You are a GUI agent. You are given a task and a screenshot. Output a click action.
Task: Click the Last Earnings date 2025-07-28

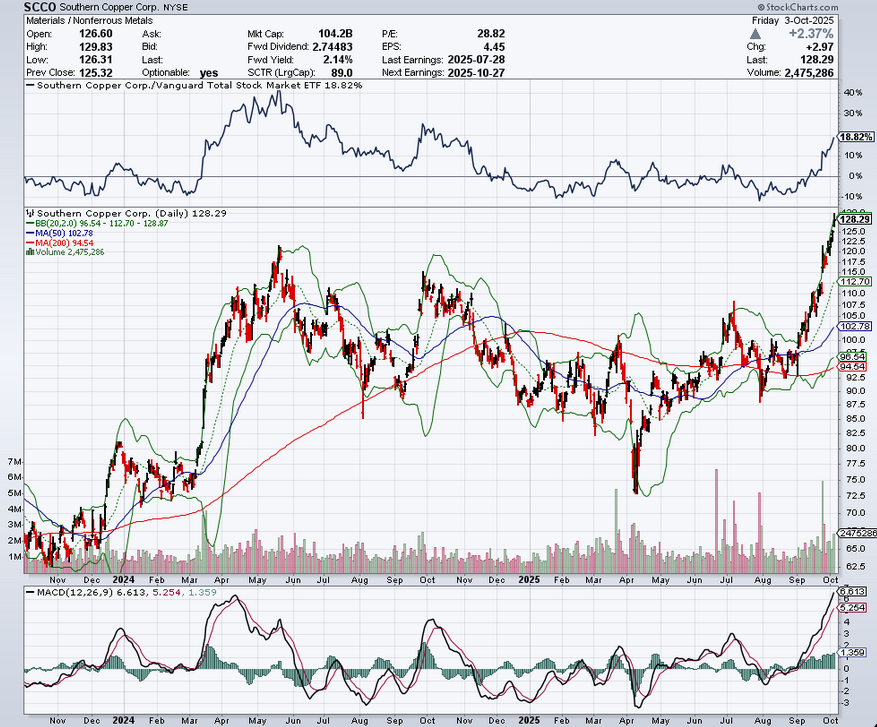tap(476, 60)
